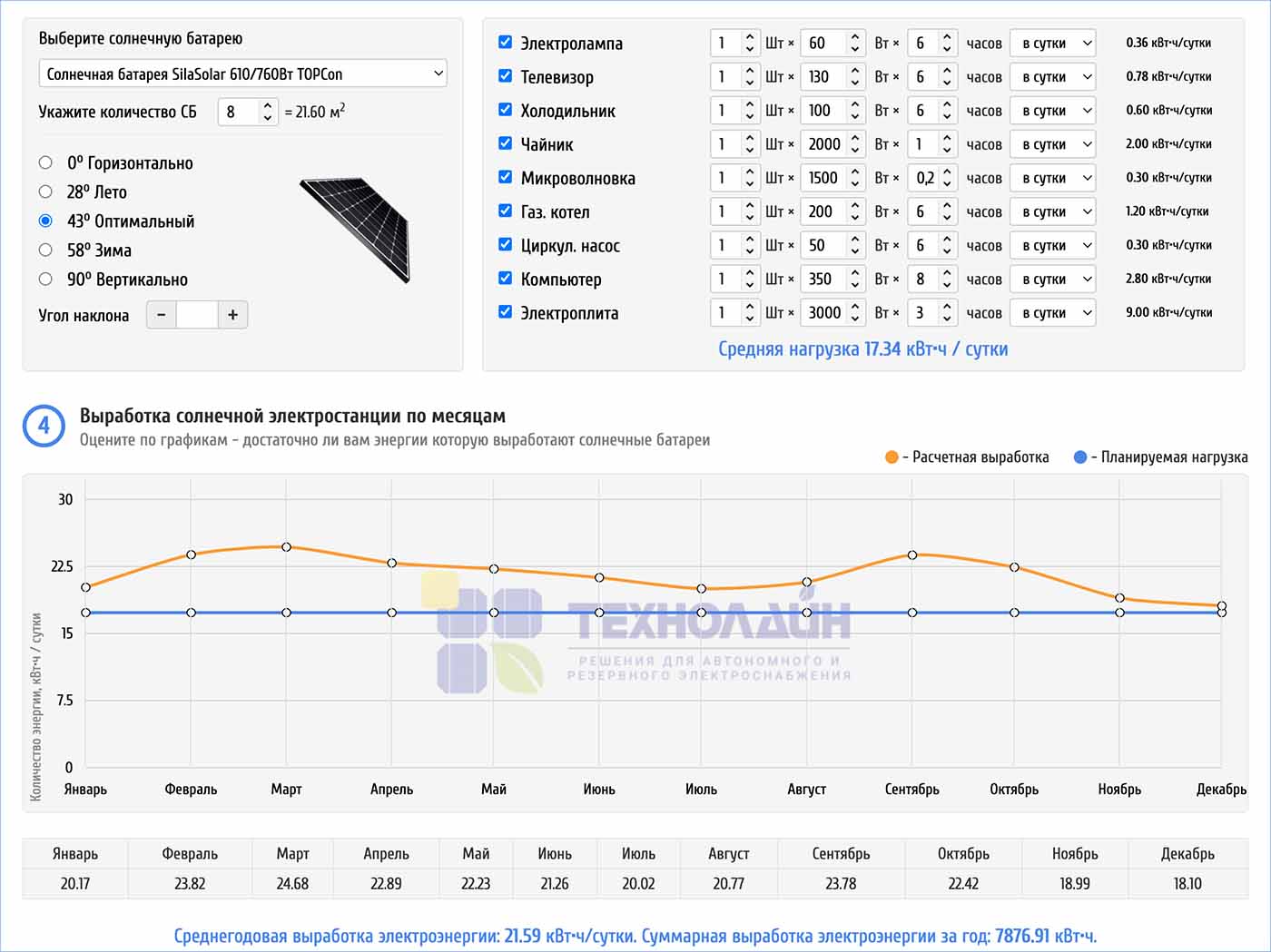Click the plus button for tilt angle

233,315
